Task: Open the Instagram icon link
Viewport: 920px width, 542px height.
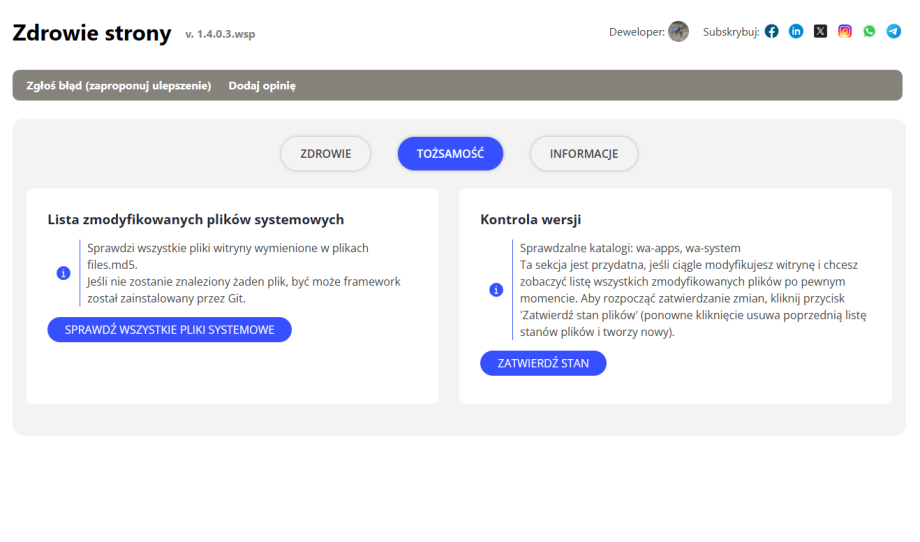Action: click(x=845, y=31)
